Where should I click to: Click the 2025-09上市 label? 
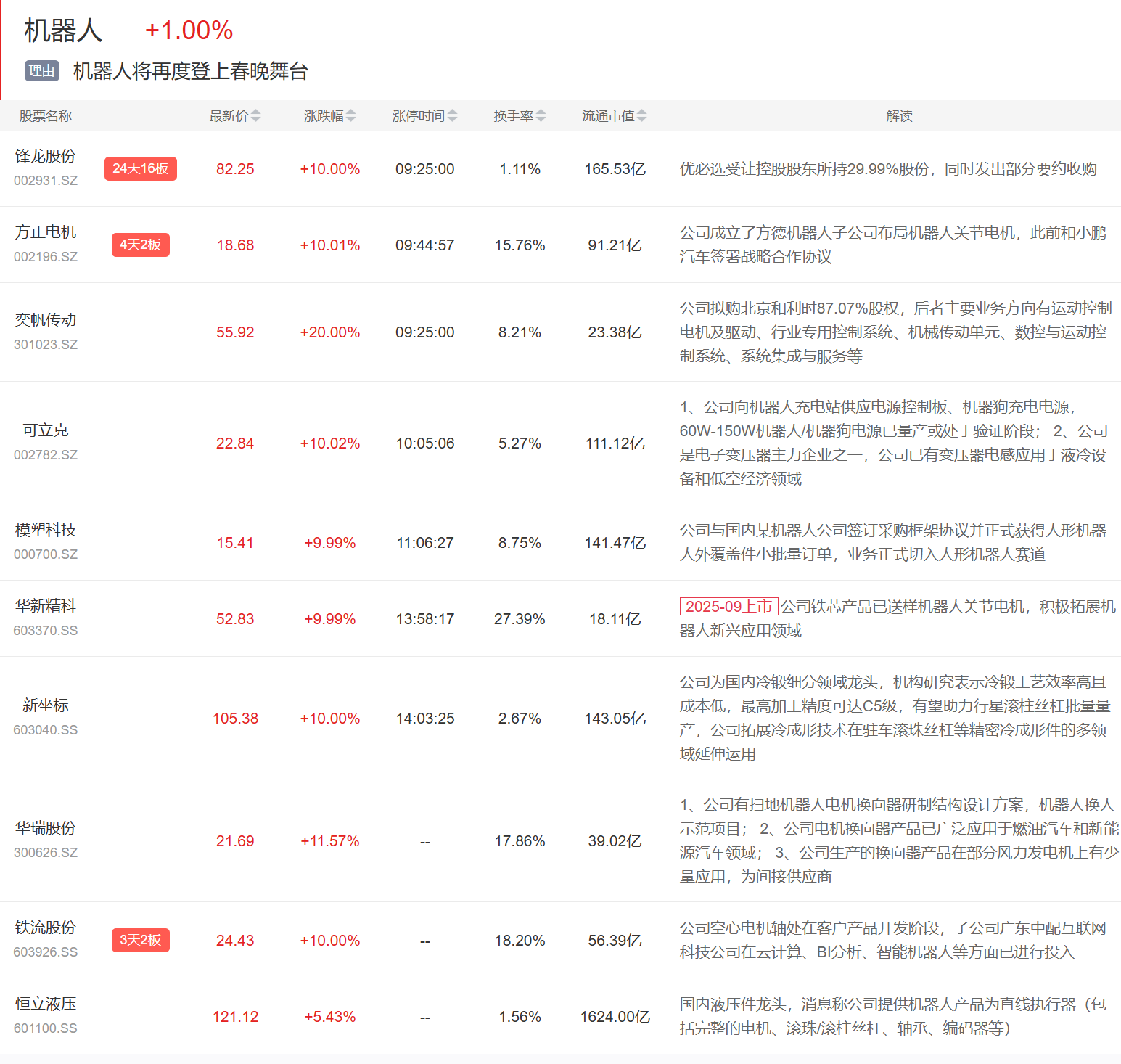728,607
